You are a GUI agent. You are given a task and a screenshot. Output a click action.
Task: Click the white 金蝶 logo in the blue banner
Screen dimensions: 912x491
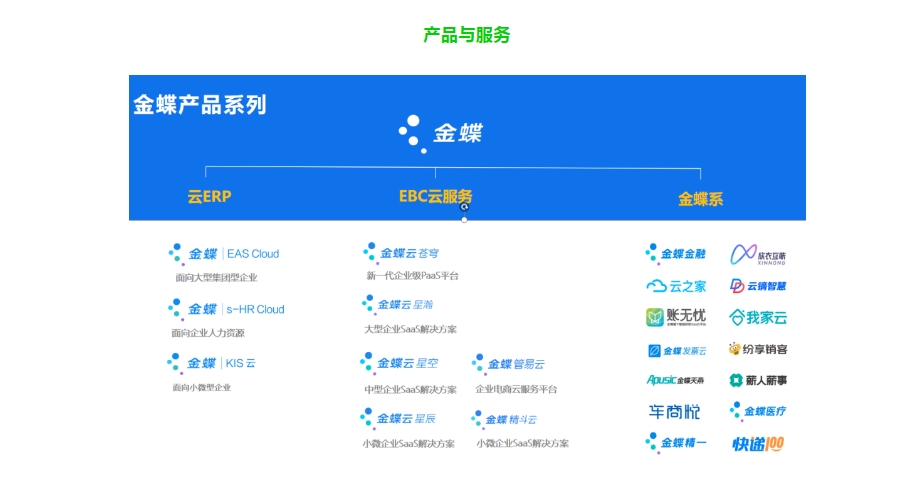pos(441,134)
